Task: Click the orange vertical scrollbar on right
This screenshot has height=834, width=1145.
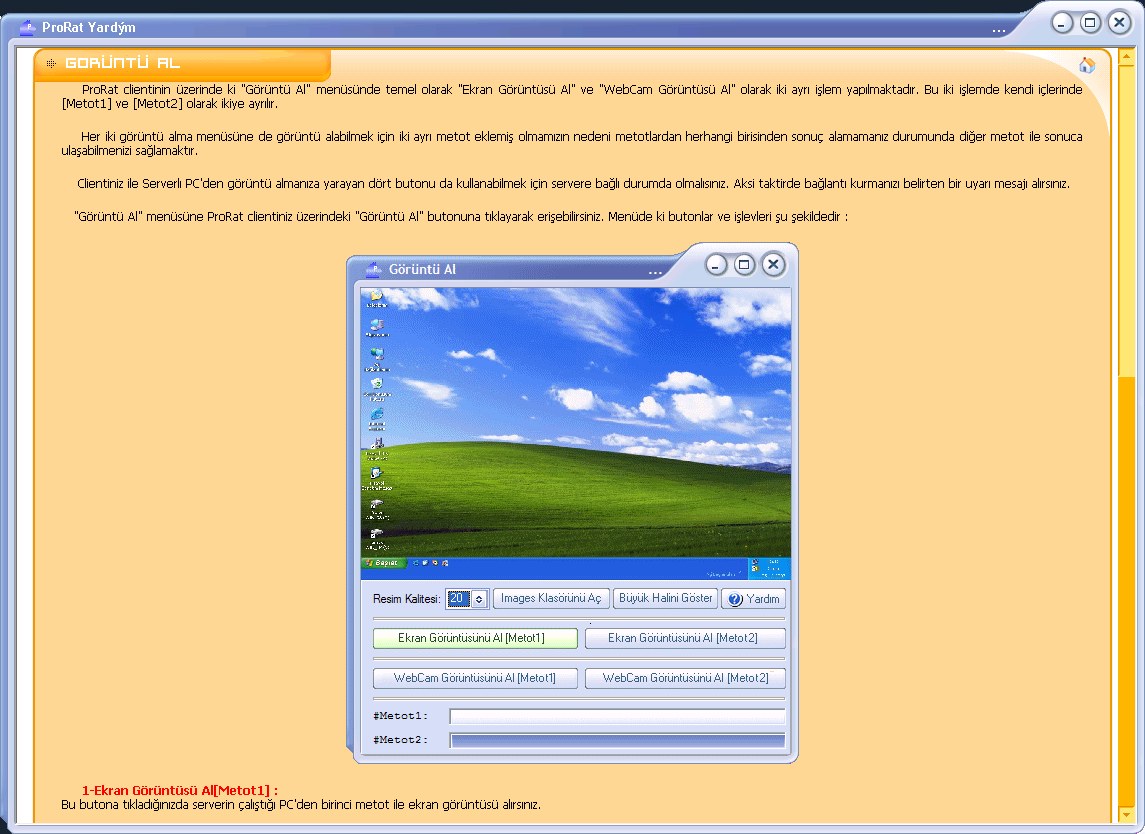Action: click(1127, 590)
